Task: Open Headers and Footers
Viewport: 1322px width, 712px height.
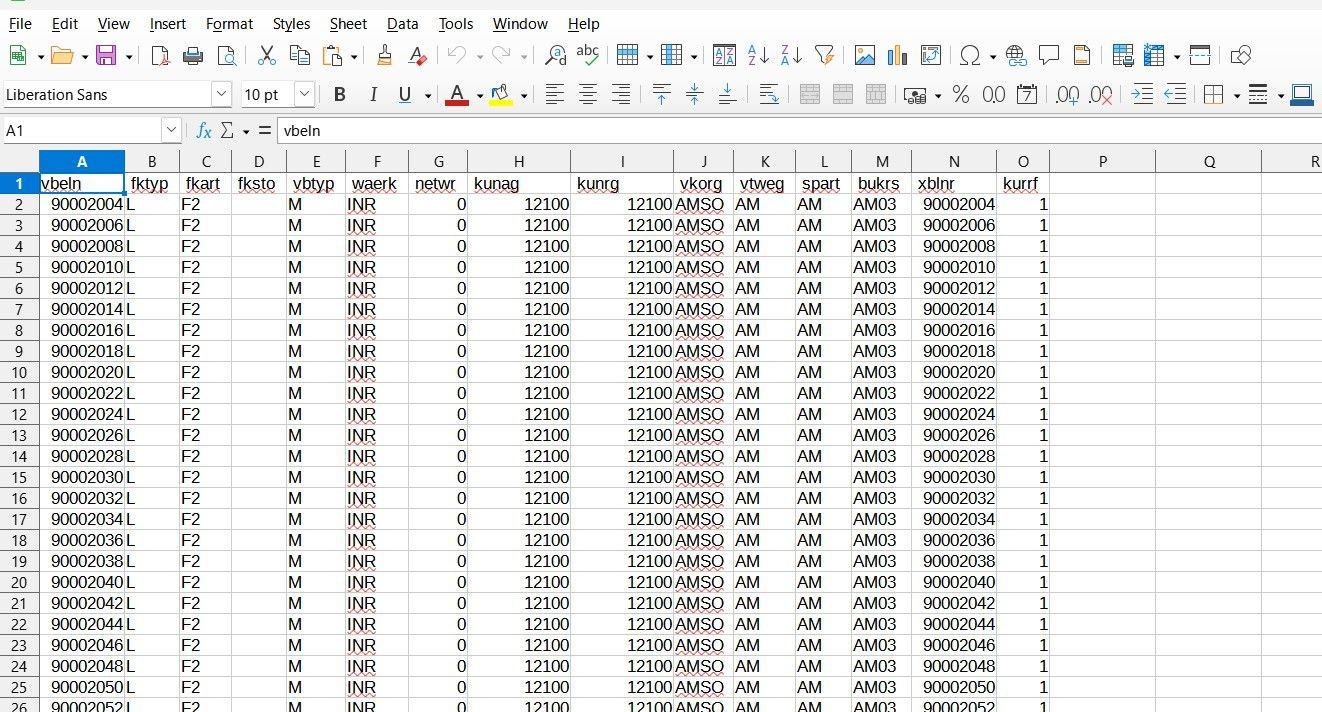Action: click(x=1081, y=56)
